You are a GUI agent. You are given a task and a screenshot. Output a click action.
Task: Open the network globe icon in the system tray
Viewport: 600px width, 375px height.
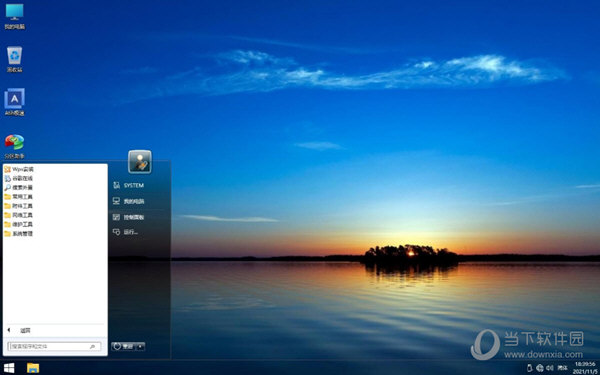(540, 368)
